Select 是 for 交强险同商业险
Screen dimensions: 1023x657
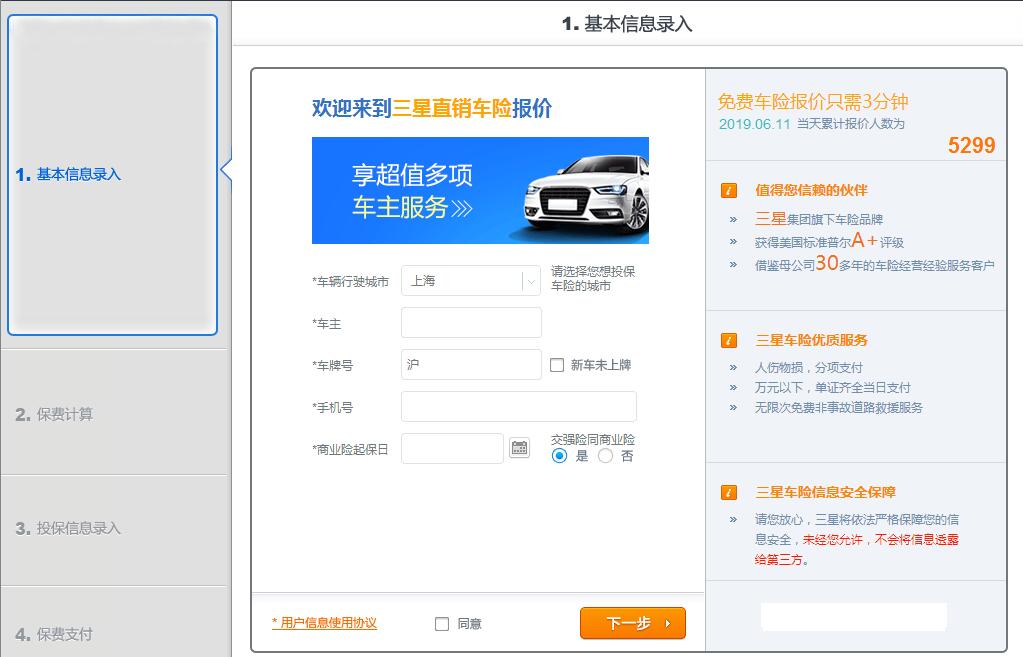pos(560,456)
